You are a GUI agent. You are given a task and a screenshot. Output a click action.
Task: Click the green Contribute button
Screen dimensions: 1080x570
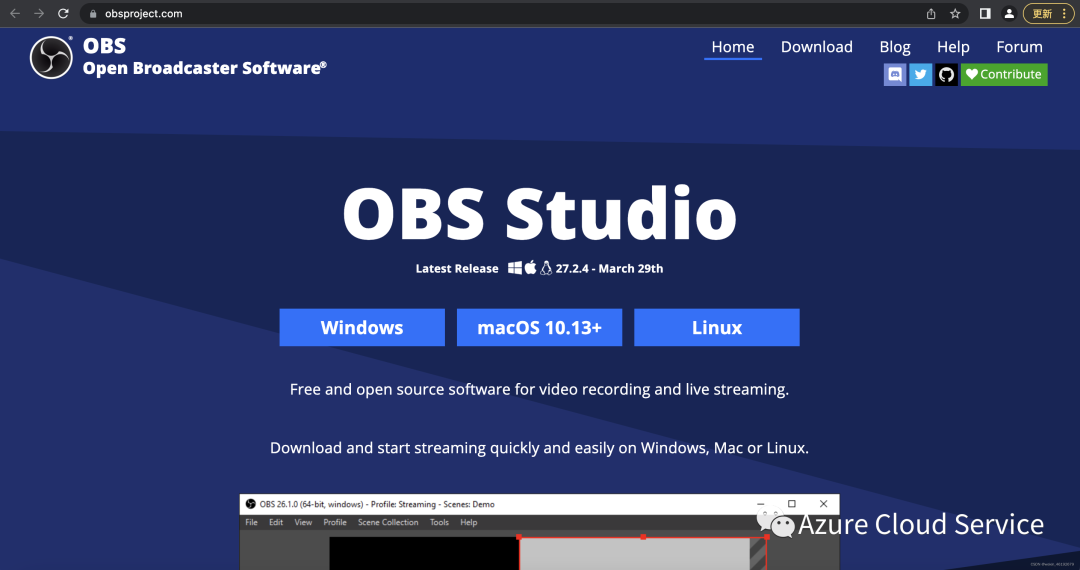tap(1004, 74)
